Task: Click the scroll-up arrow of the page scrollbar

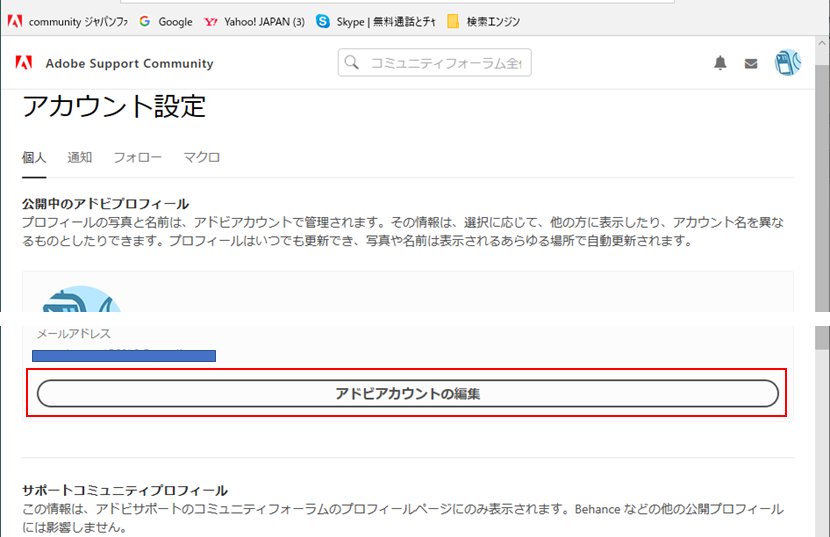Action: [822, 43]
